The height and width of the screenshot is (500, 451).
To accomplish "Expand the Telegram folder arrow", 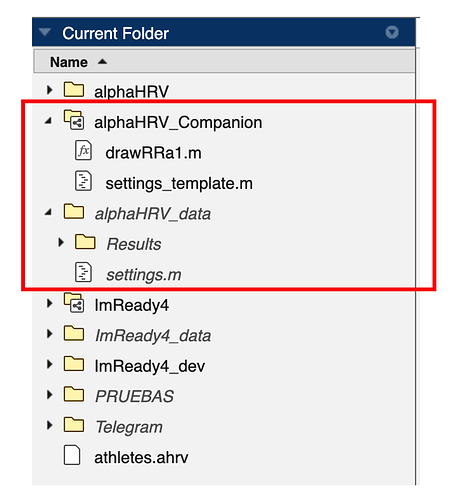I will pyautogui.click(x=50, y=425).
